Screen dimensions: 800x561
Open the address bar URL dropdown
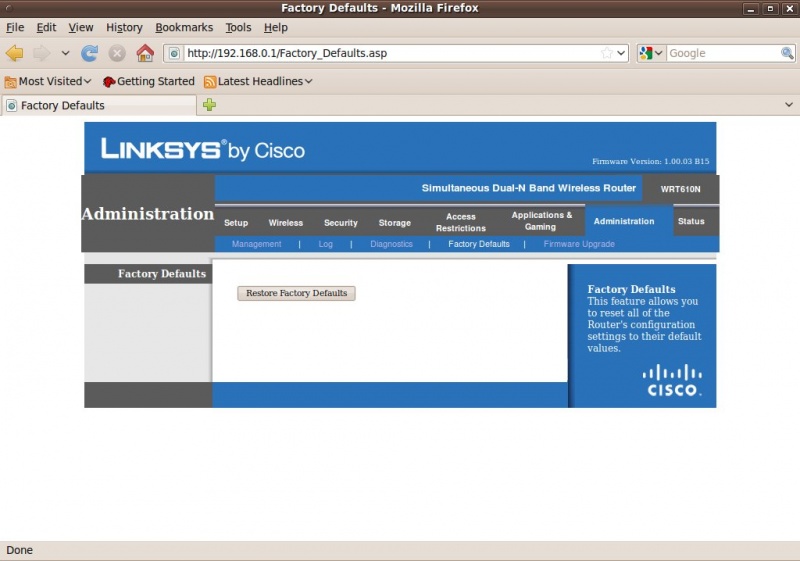point(621,53)
